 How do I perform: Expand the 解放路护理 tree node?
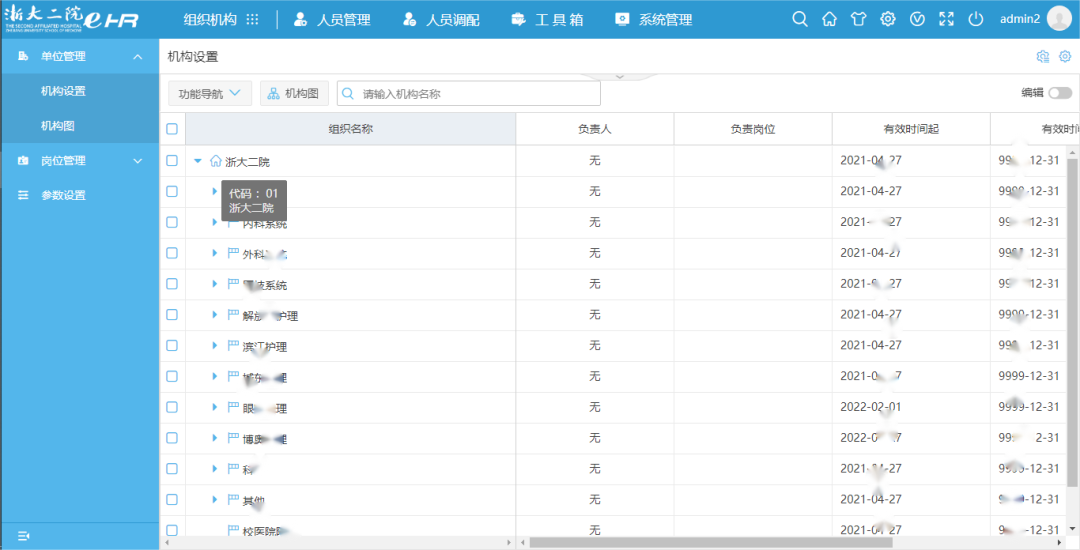coord(215,315)
